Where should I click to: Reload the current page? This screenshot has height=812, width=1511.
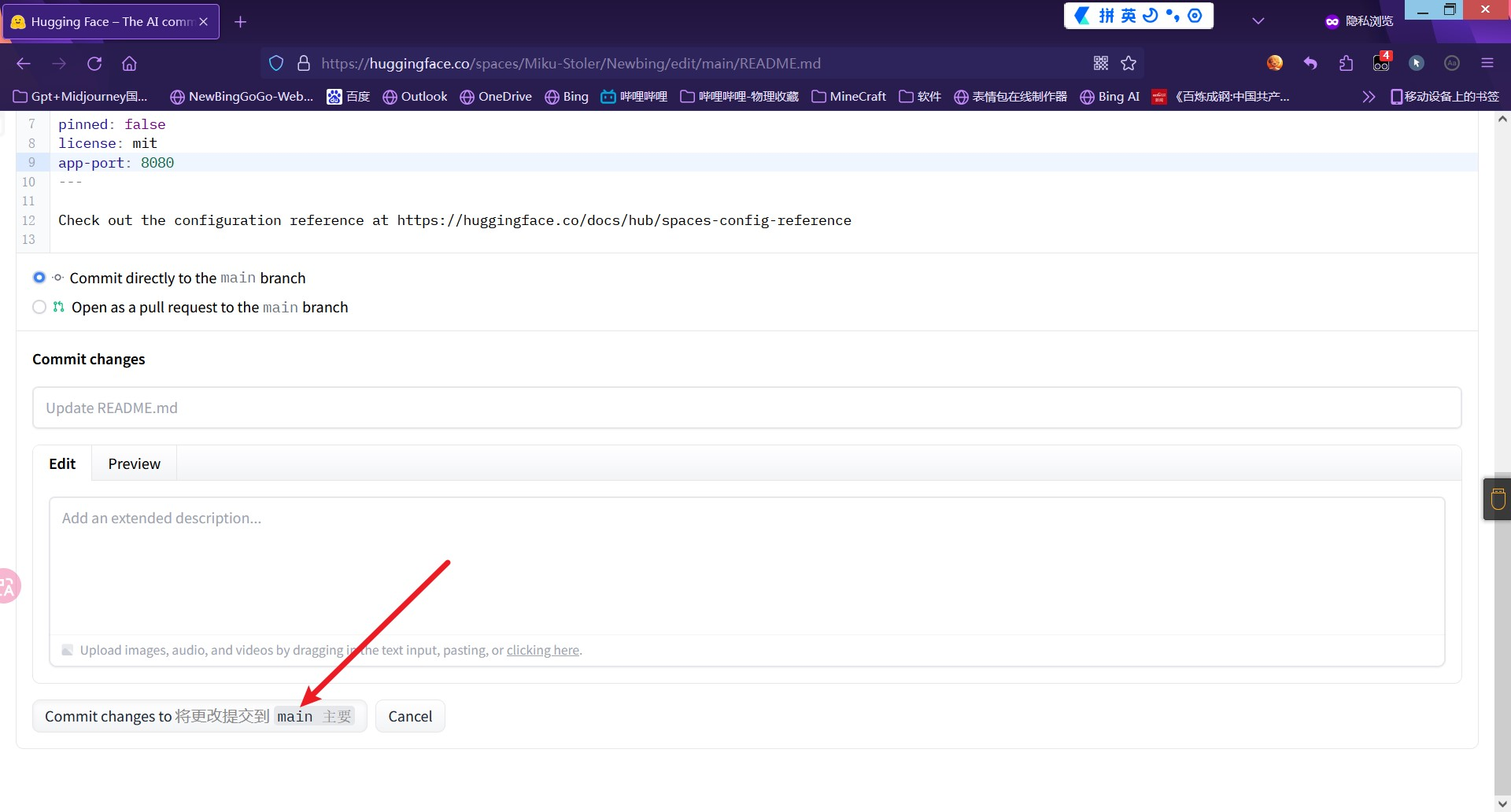tap(94, 64)
